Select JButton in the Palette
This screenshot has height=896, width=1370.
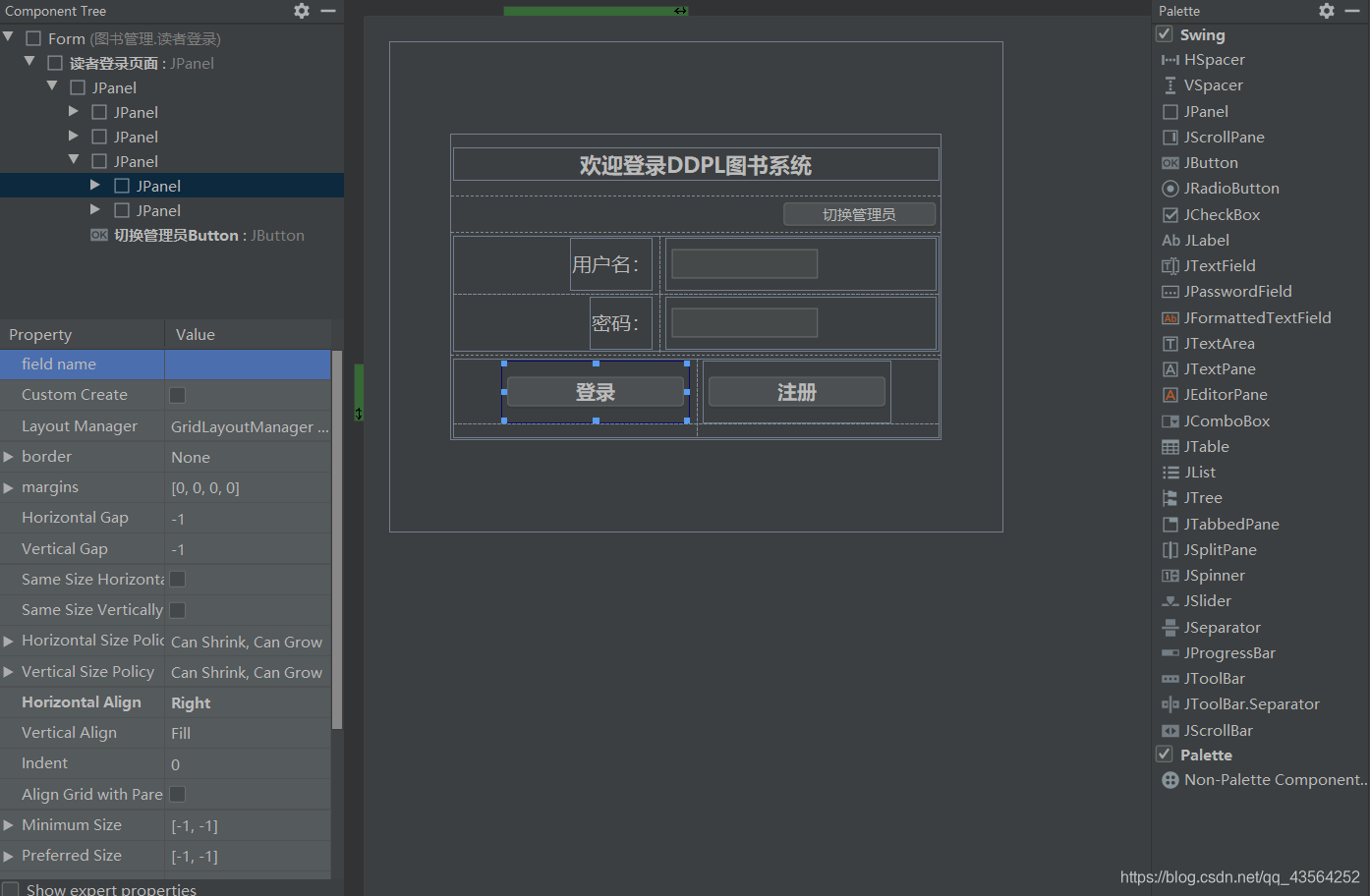click(x=1200, y=163)
